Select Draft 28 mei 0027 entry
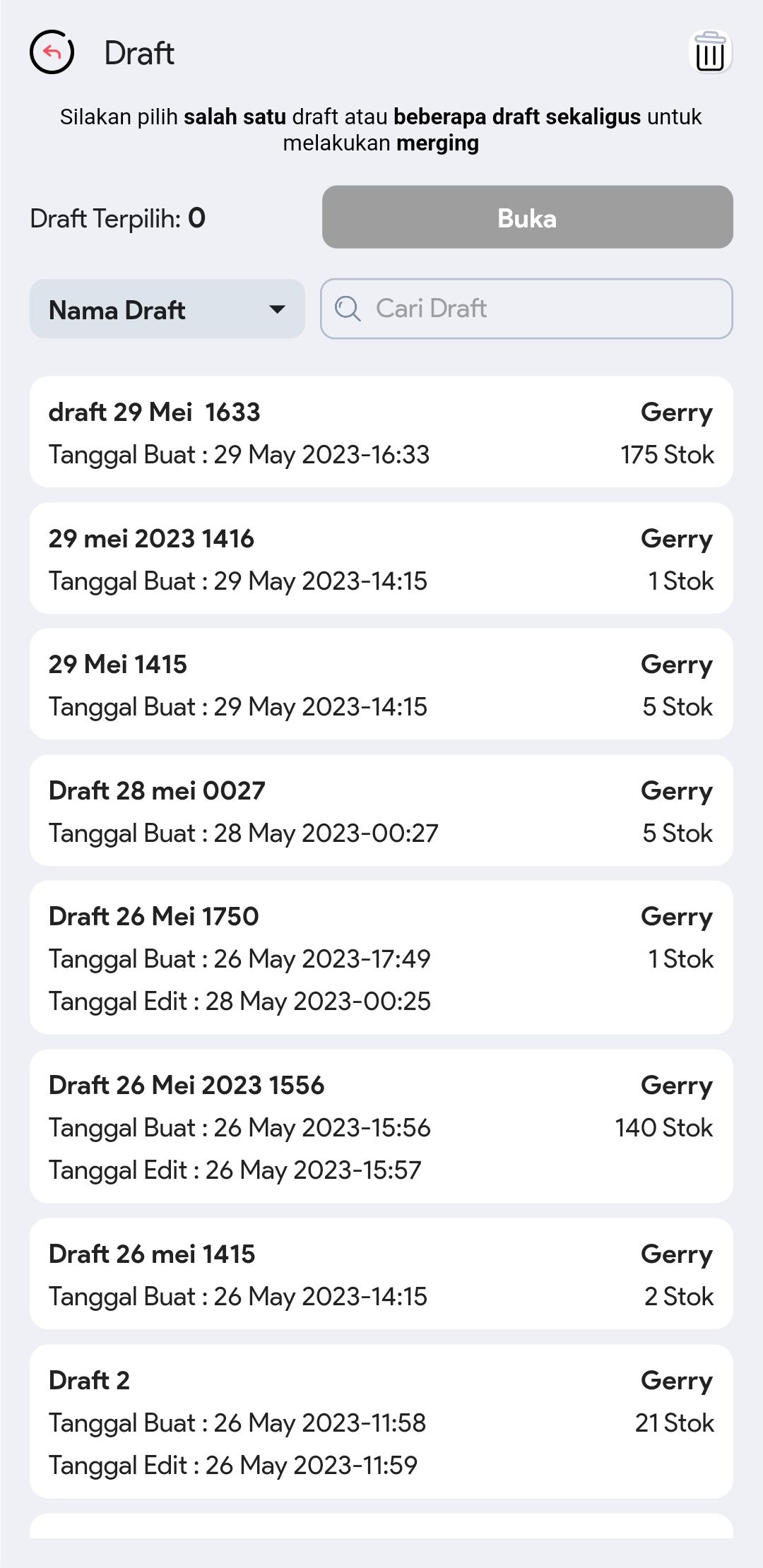Viewport: 763px width, 1568px height. tap(381, 810)
